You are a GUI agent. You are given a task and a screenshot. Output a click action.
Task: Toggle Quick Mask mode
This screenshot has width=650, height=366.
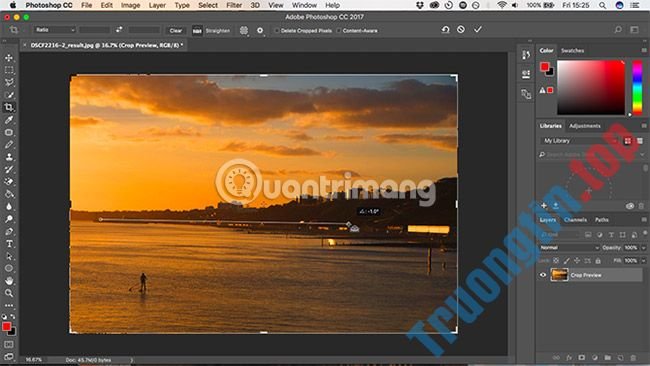[x=9, y=344]
